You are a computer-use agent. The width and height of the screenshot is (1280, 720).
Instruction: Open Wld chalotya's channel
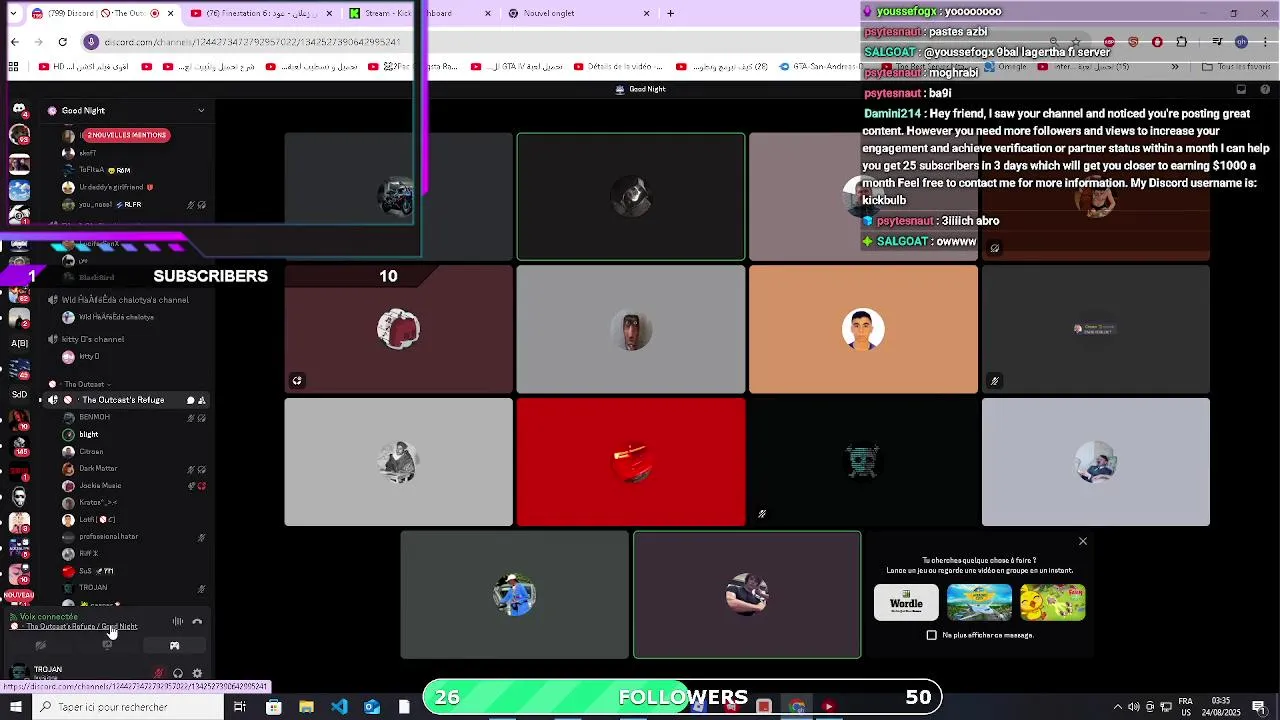coord(125,300)
